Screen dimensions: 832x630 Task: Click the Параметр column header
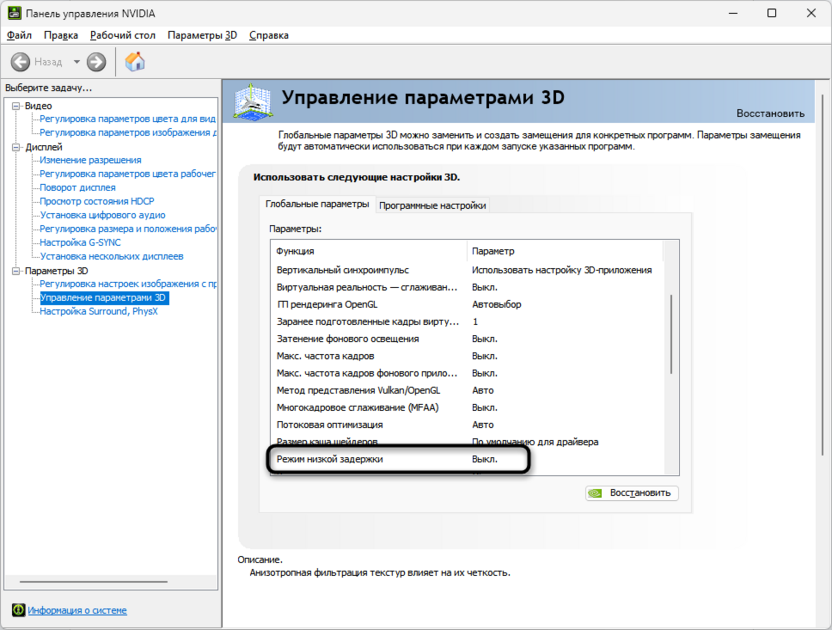click(565, 251)
